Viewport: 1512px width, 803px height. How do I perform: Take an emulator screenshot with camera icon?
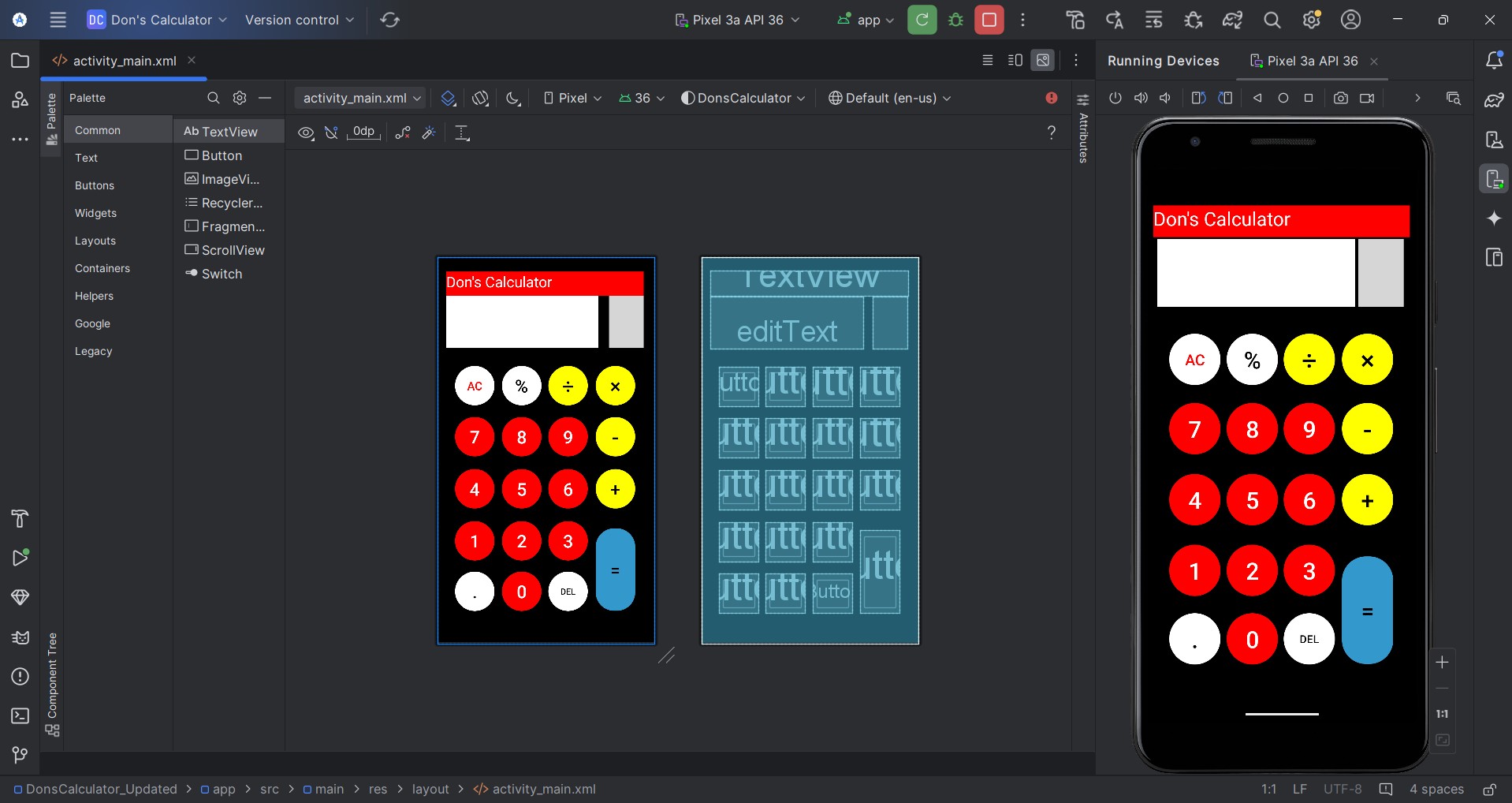coord(1341,98)
